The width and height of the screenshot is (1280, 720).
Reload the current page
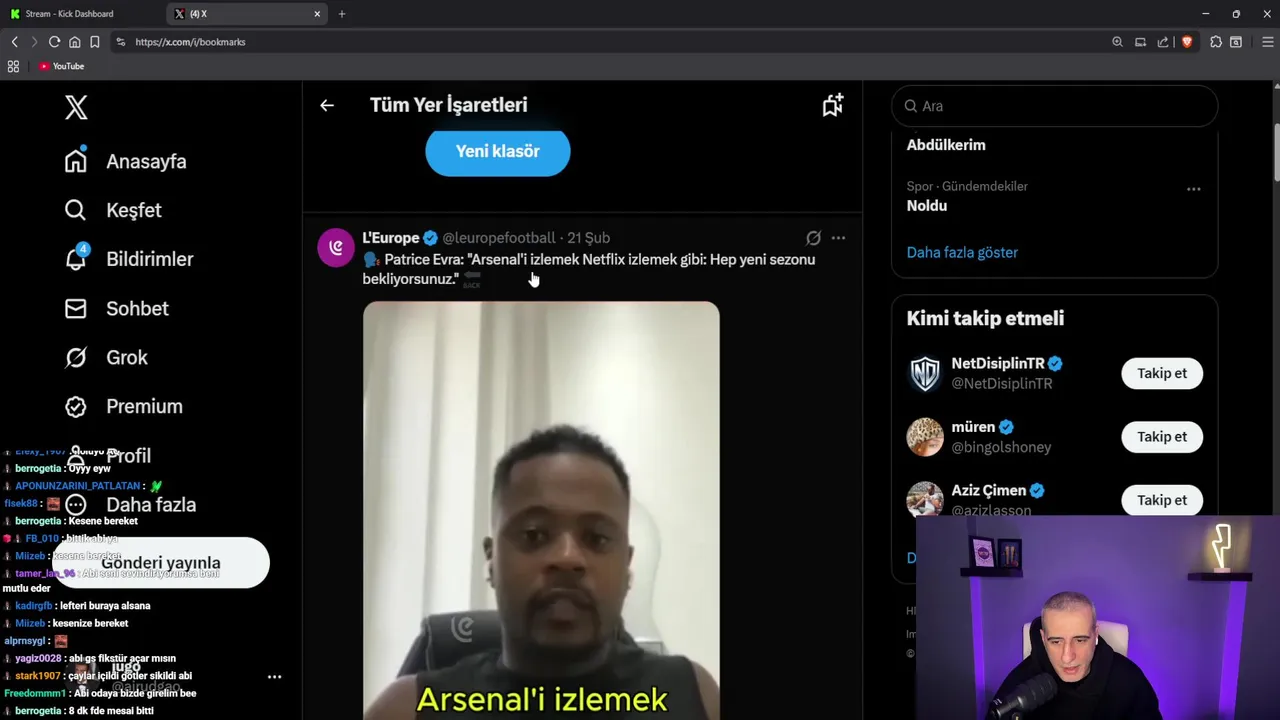coord(54,42)
